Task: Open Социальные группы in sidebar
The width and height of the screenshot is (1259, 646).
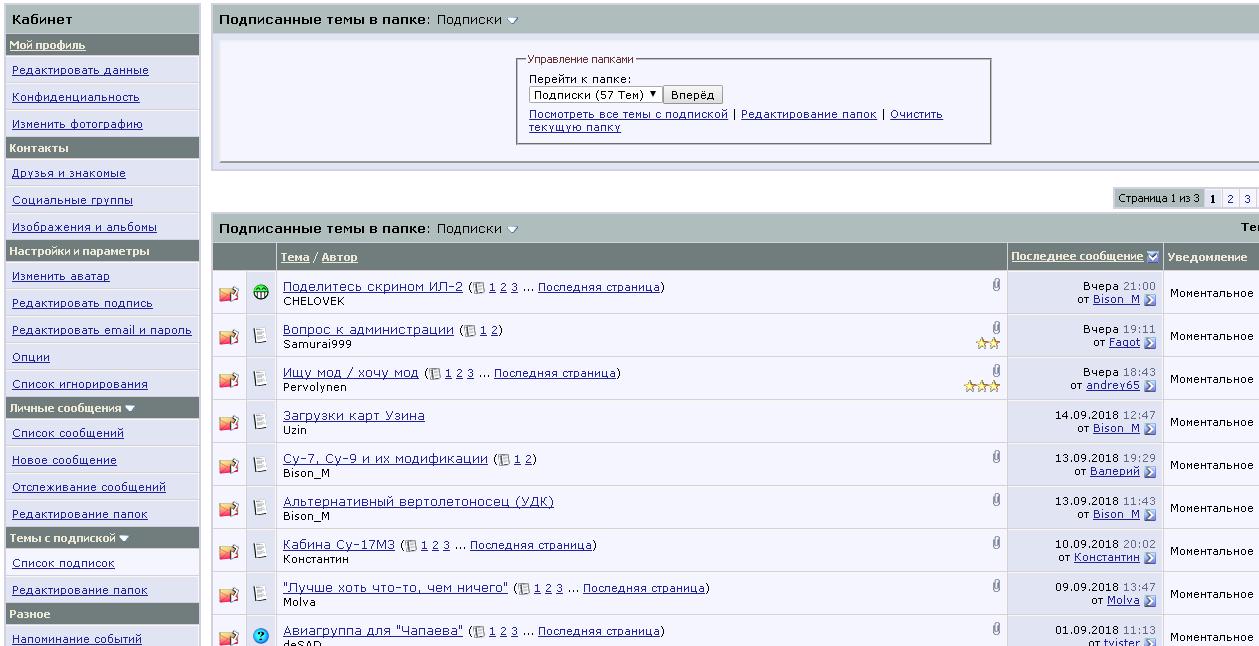Action: pos(72,201)
